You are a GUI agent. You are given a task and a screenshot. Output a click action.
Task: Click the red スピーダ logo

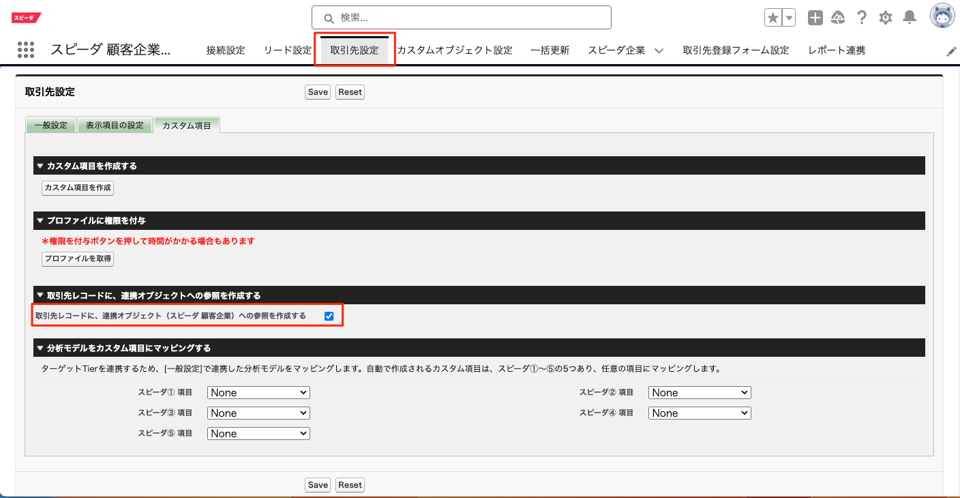[x=26, y=18]
